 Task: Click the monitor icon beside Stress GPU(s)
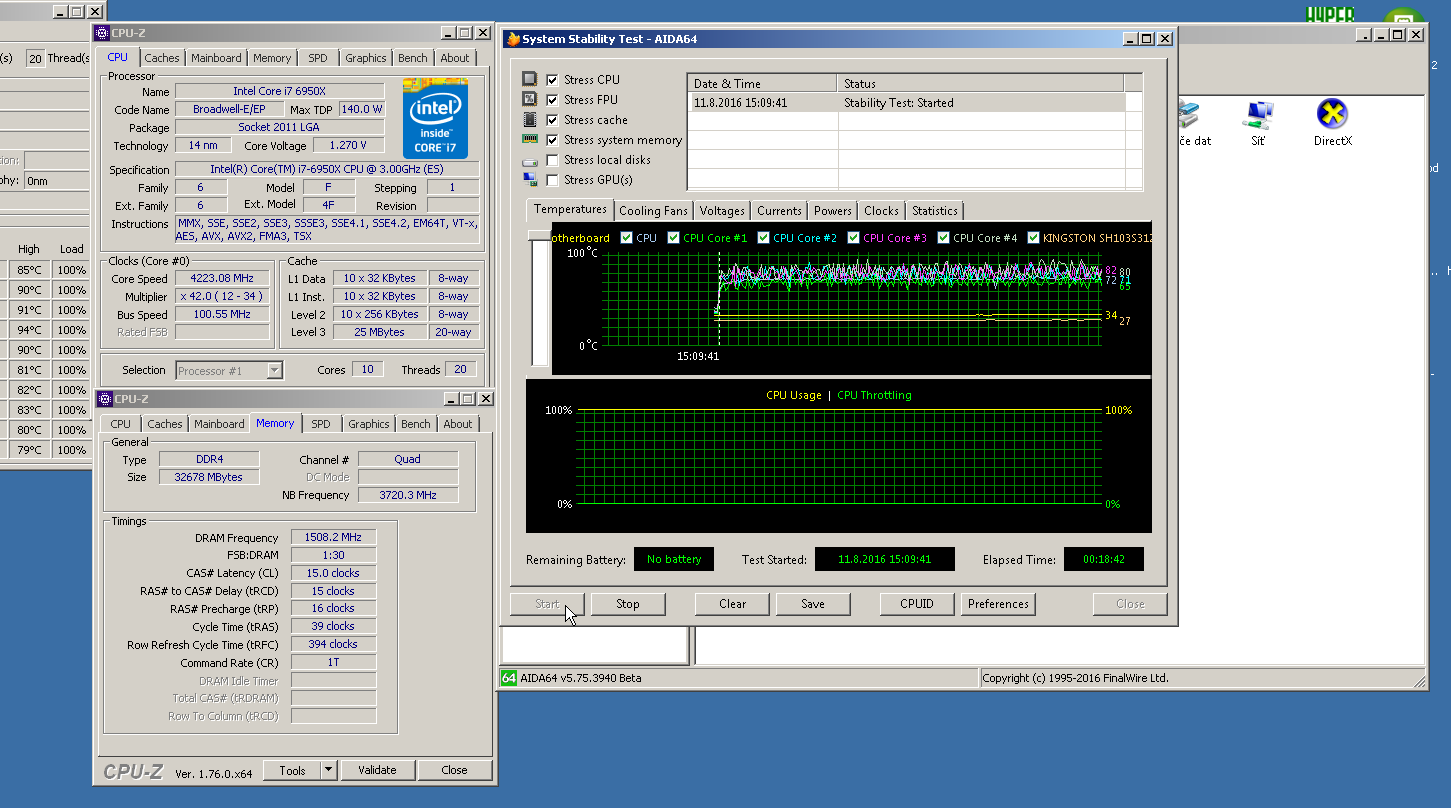(530, 180)
